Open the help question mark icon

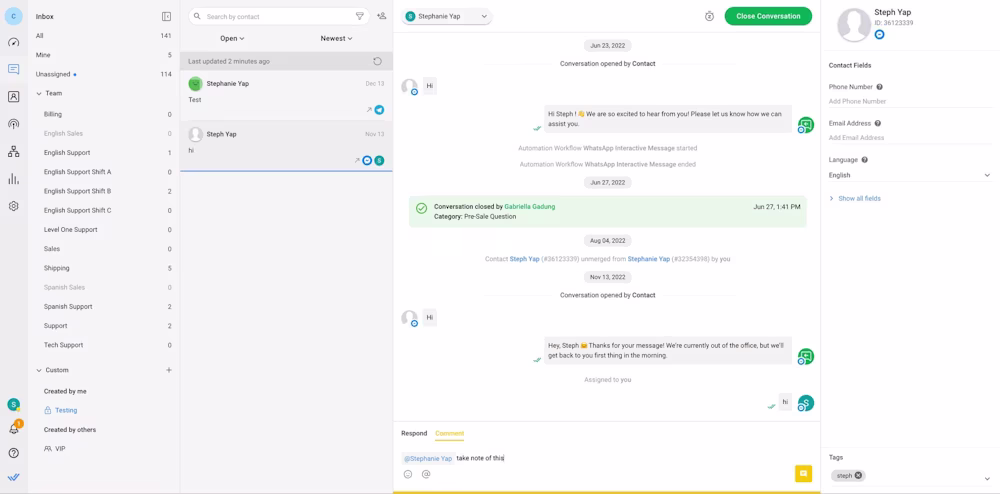click(x=13, y=453)
